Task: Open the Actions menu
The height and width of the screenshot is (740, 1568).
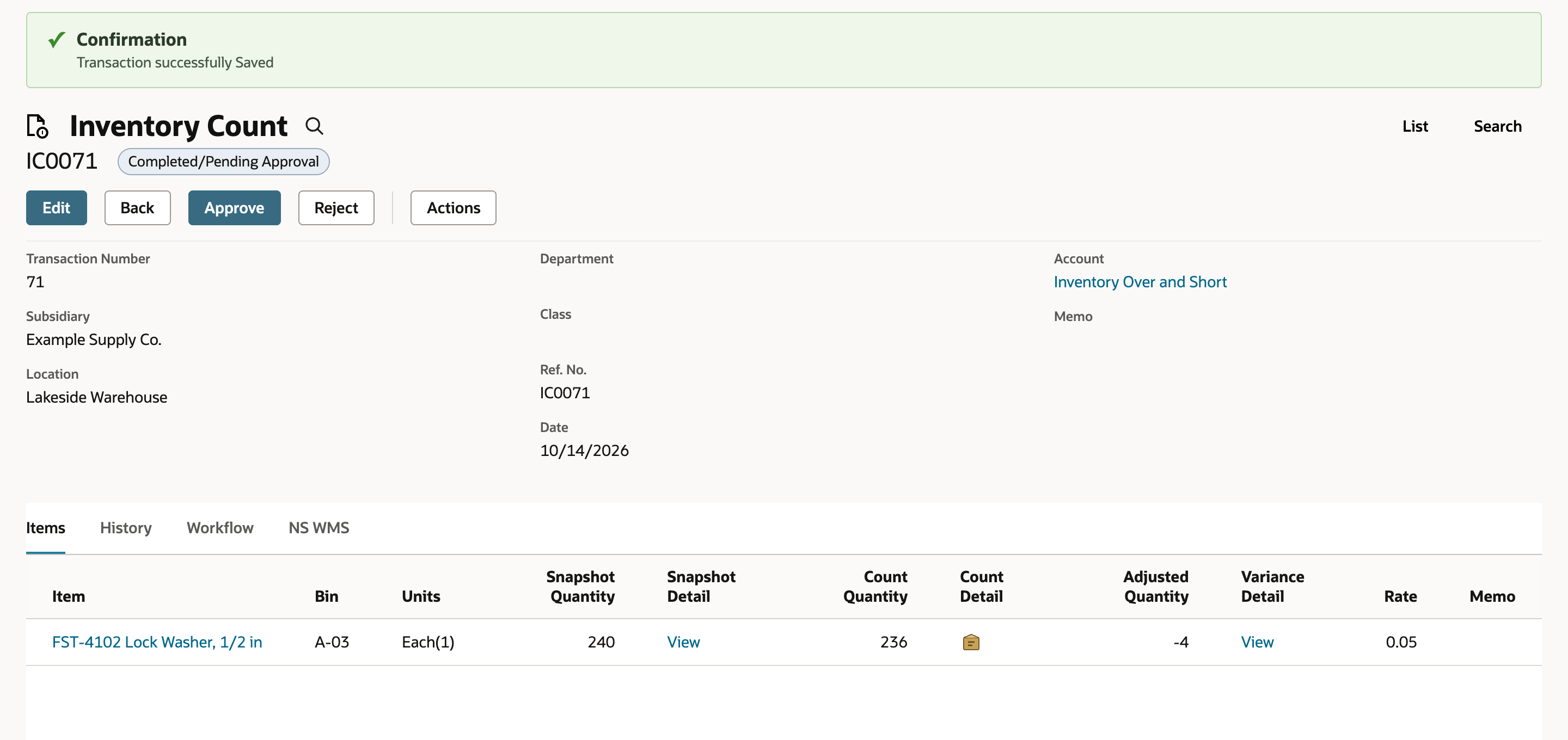Action: pyautogui.click(x=454, y=208)
